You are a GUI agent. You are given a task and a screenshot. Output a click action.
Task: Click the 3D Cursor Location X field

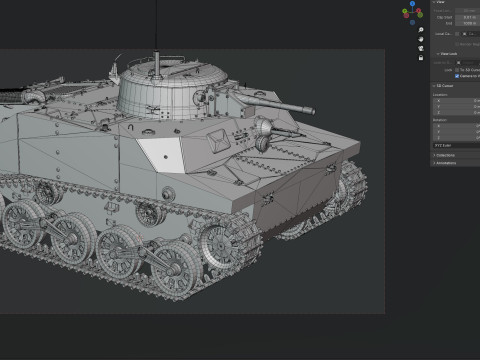coord(456,101)
